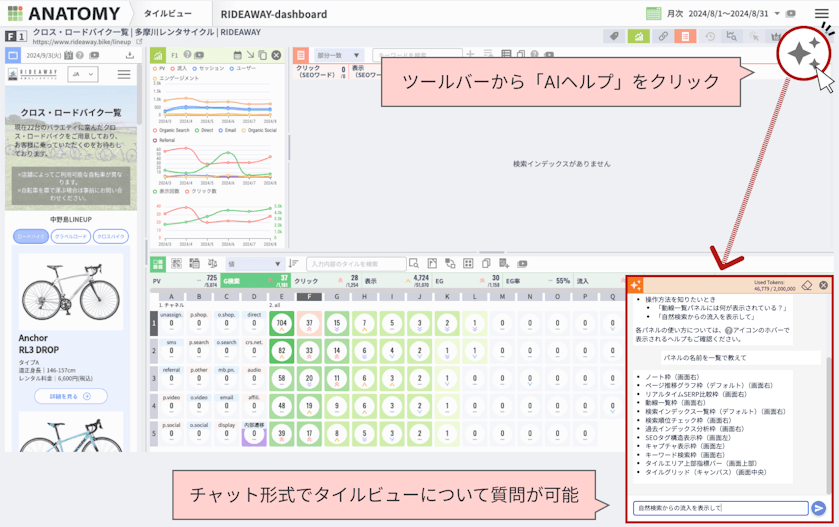Screen dimensions: 839x527
Task: Click the tile search magnifier icon
Action: (414, 263)
